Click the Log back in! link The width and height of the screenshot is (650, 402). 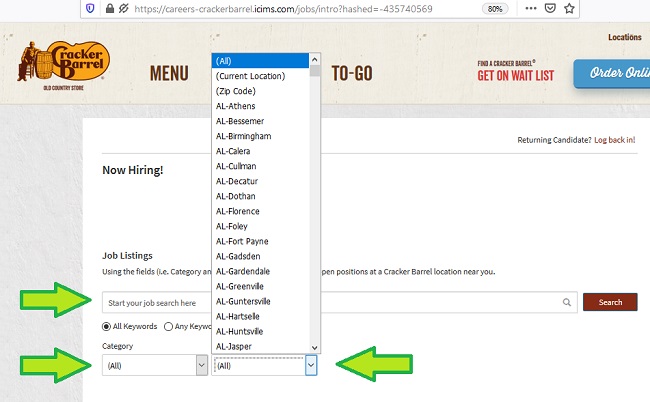click(614, 140)
